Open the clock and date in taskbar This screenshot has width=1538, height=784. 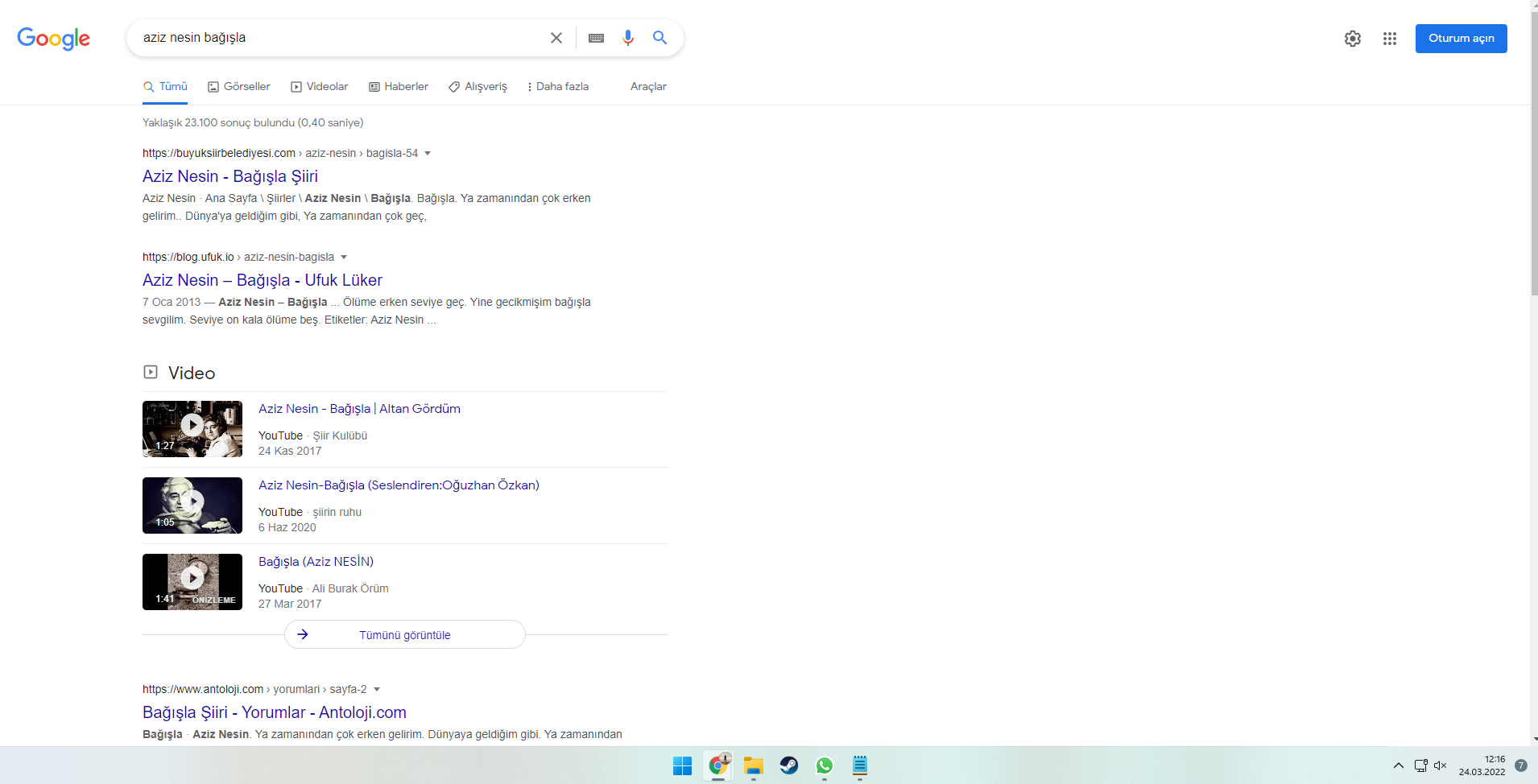[1482, 765]
